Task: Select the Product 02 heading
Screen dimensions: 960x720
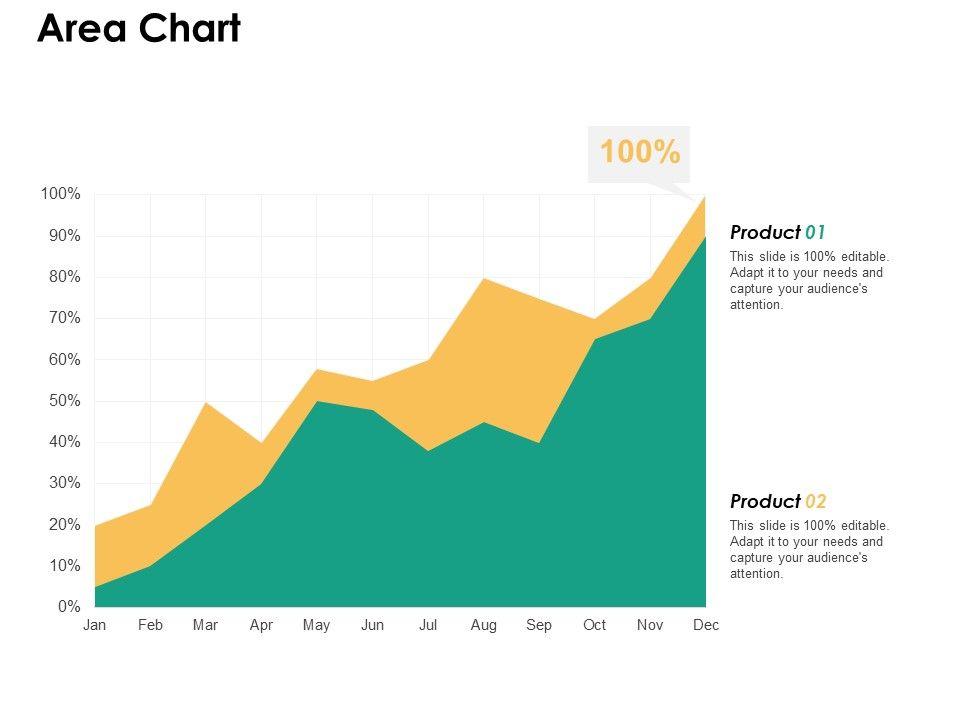Action: 778,502
